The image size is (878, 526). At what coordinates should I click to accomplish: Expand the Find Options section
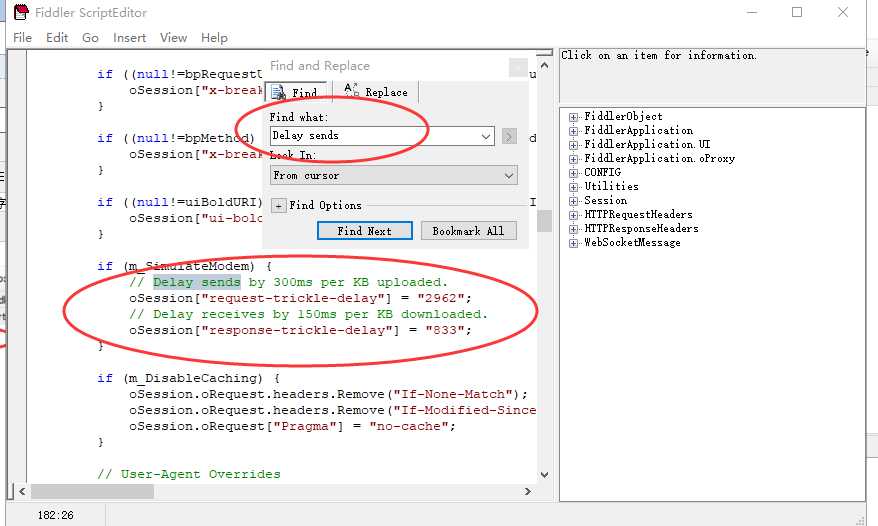tap(278, 206)
